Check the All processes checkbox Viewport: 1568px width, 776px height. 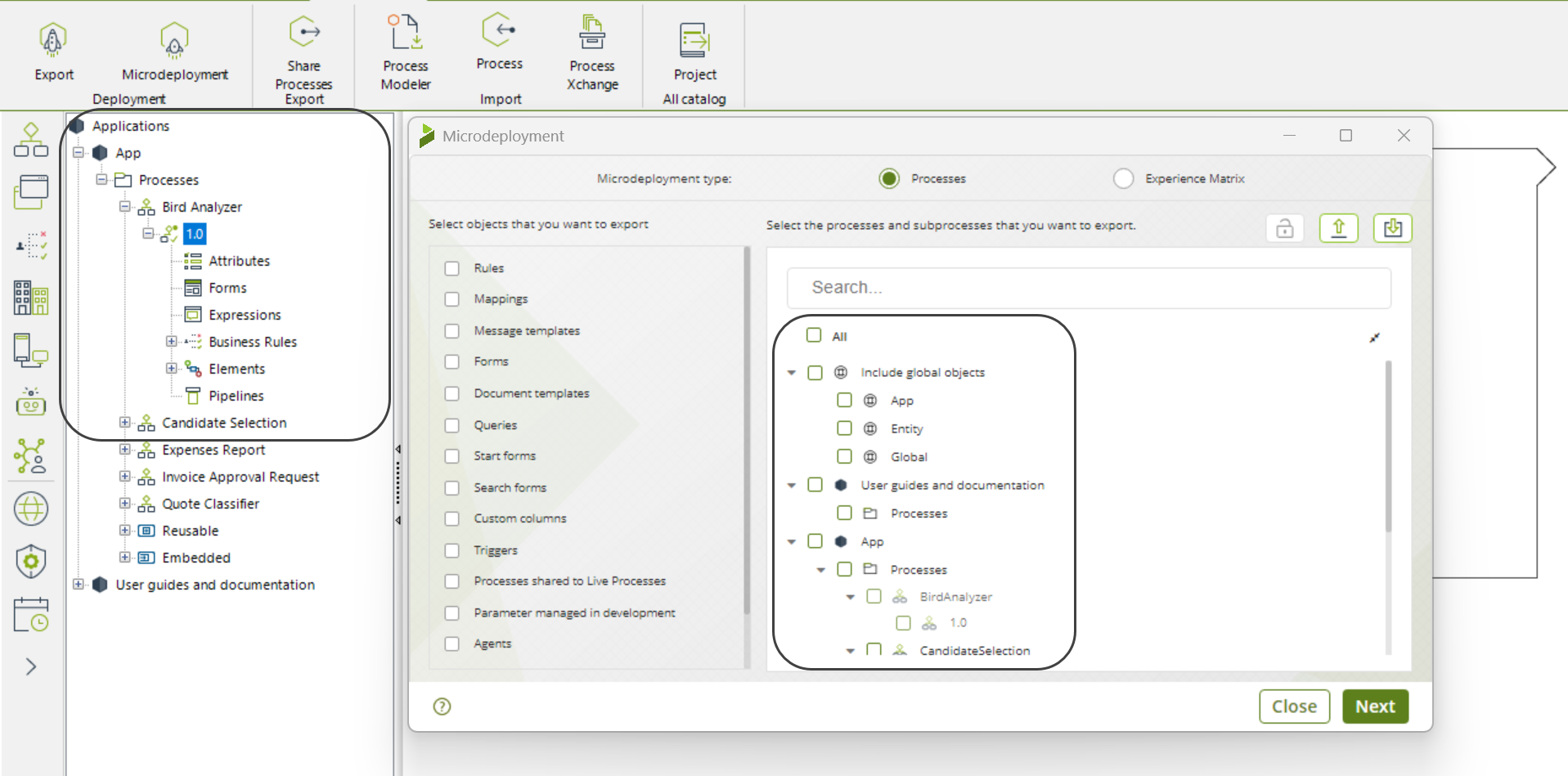coord(814,335)
